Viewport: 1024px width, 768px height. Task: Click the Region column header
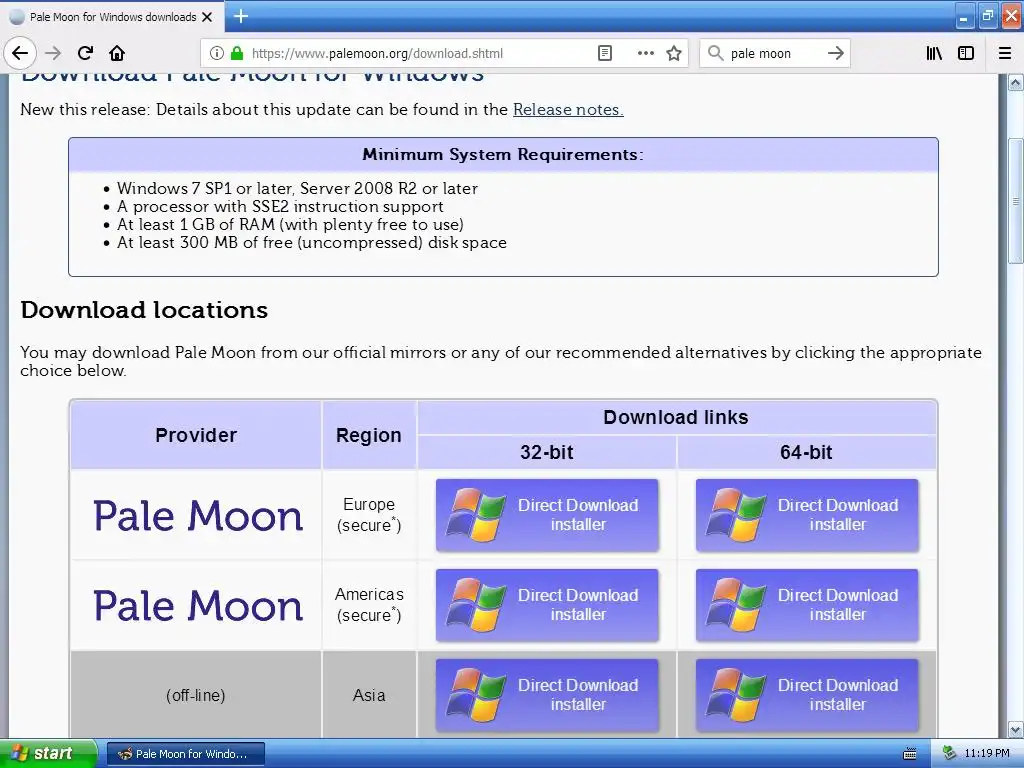point(368,435)
